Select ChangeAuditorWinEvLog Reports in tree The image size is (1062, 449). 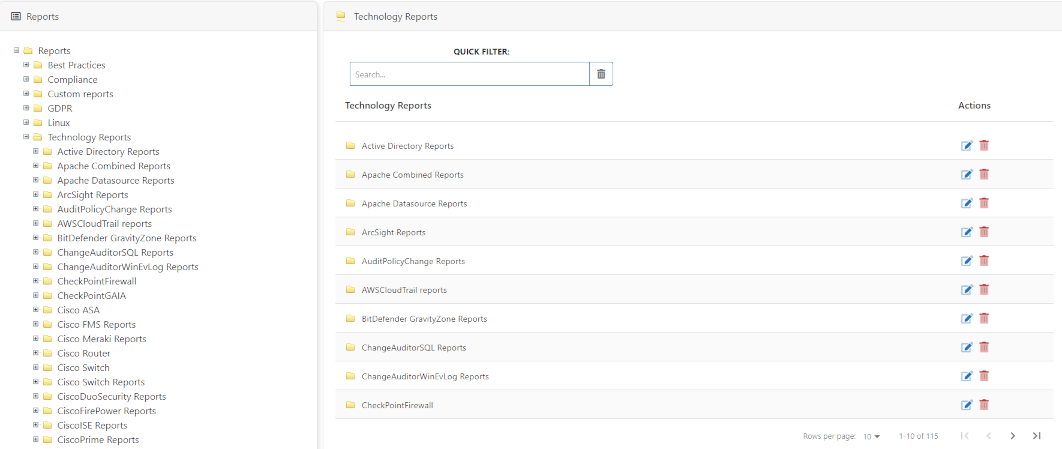point(128,267)
